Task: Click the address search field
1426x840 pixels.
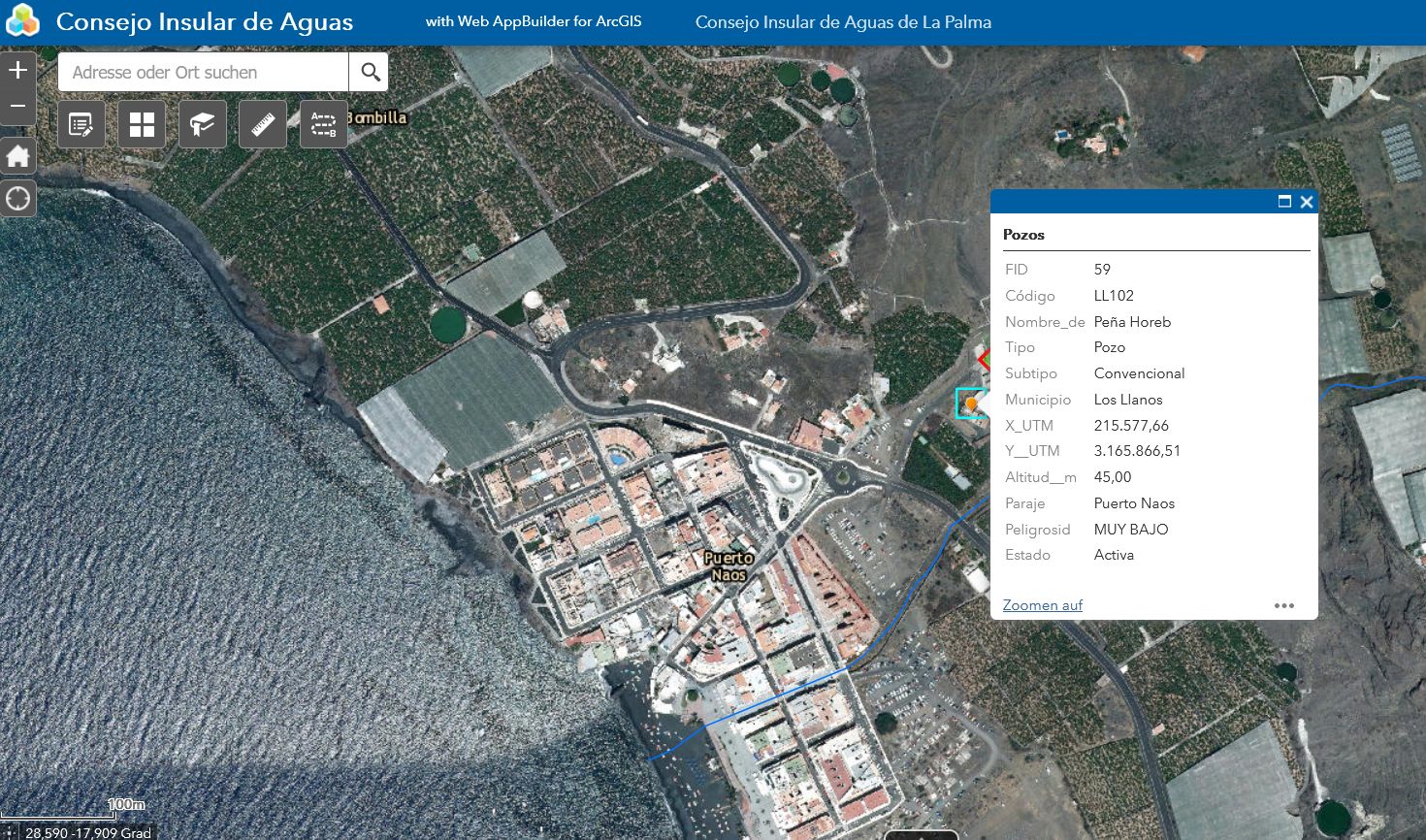Action: (204, 72)
